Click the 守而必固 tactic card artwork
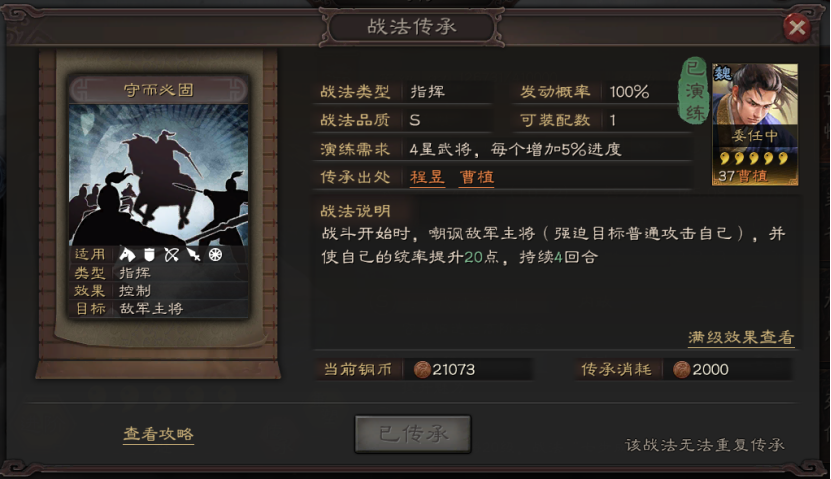831x479 pixels. (x=158, y=175)
